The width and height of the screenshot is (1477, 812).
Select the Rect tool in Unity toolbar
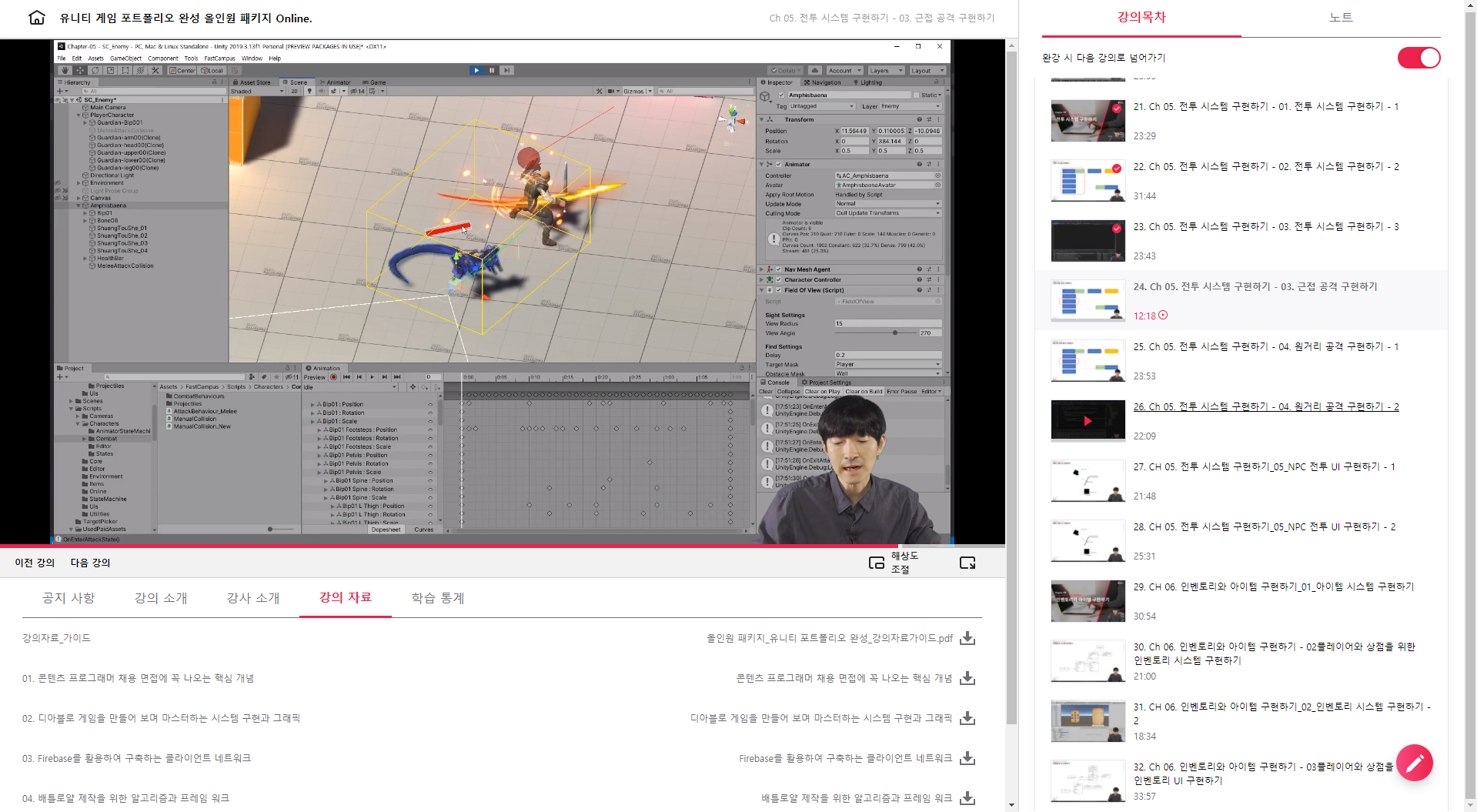pyautogui.click(x=125, y=70)
